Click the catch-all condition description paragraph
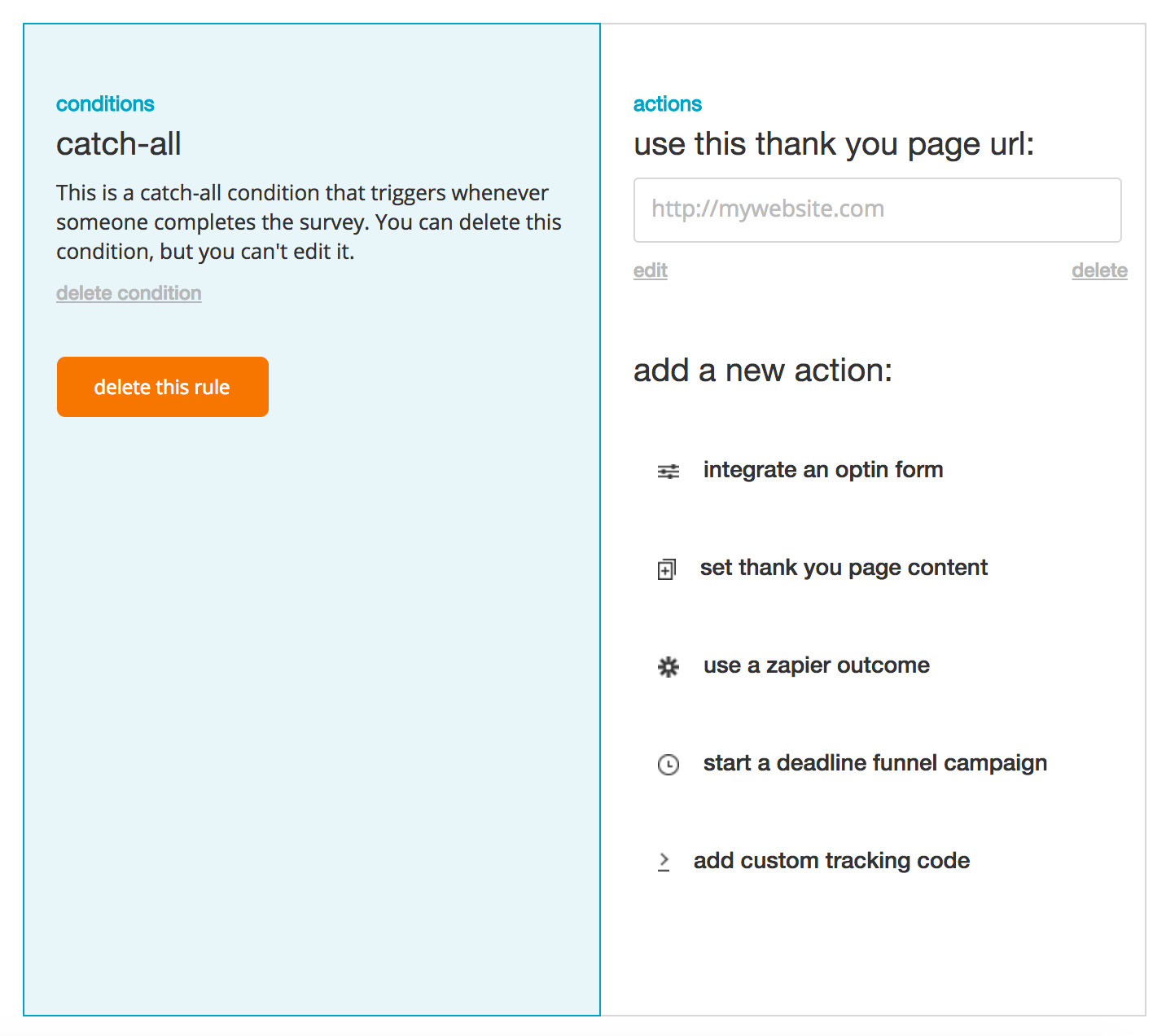Image resolution: width=1166 pixels, height=1036 pixels. click(309, 222)
